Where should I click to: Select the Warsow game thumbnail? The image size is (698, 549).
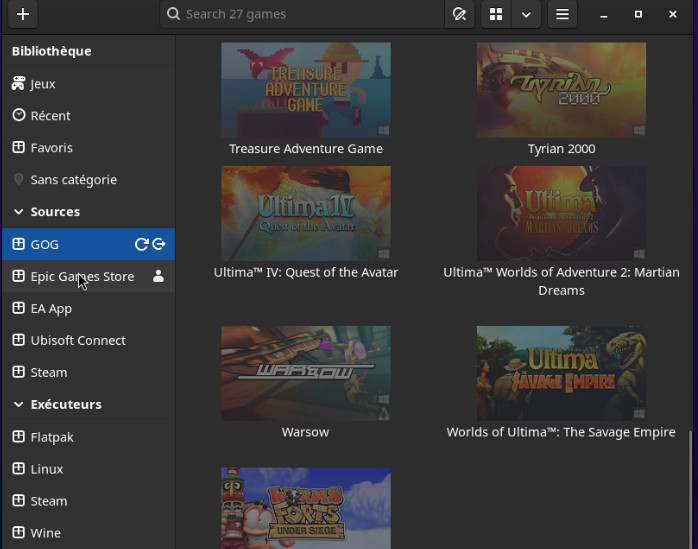305,373
